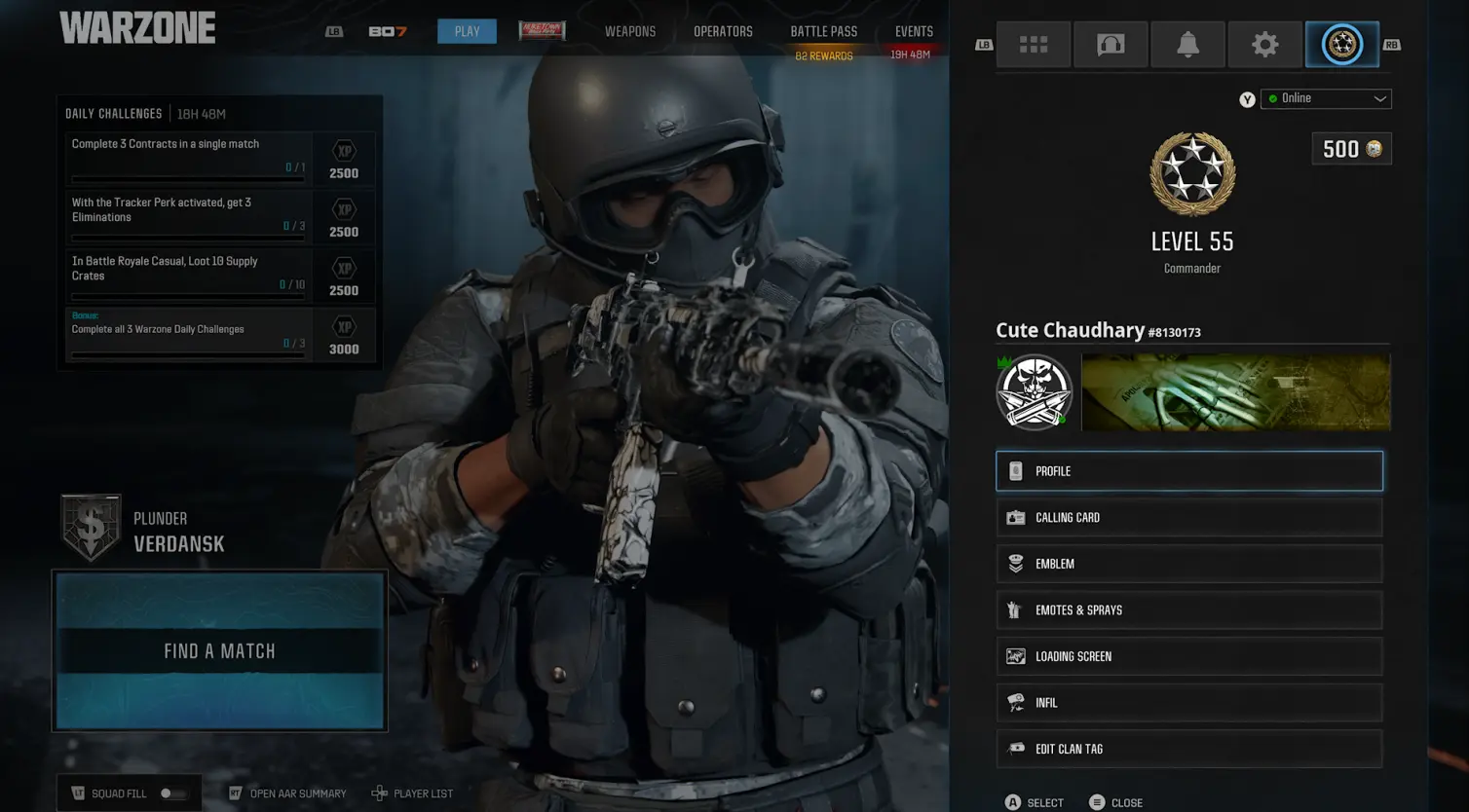This screenshot has height=812, width=1469.
Task: Start matchmaking with FIND A MATCH
Action: point(219,650)
